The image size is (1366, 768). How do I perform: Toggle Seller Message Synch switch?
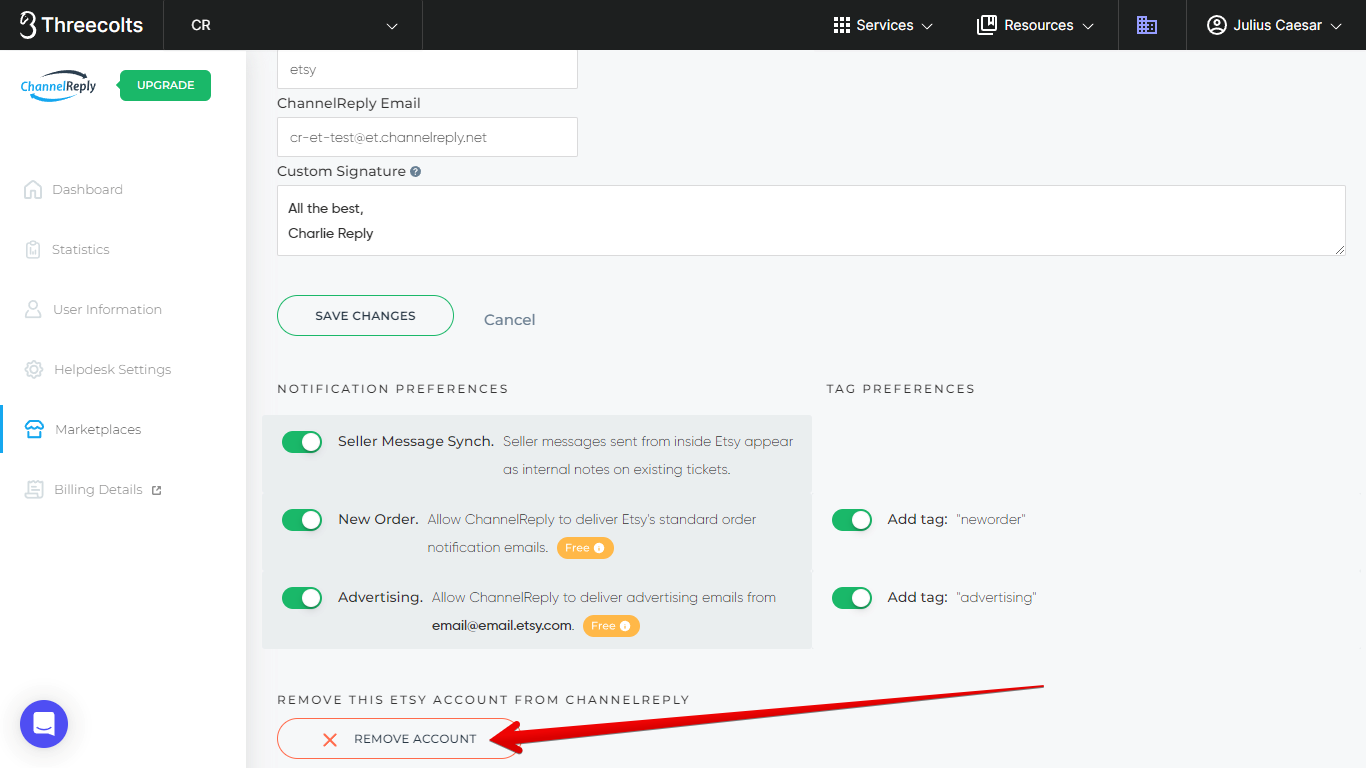(301, 442)
